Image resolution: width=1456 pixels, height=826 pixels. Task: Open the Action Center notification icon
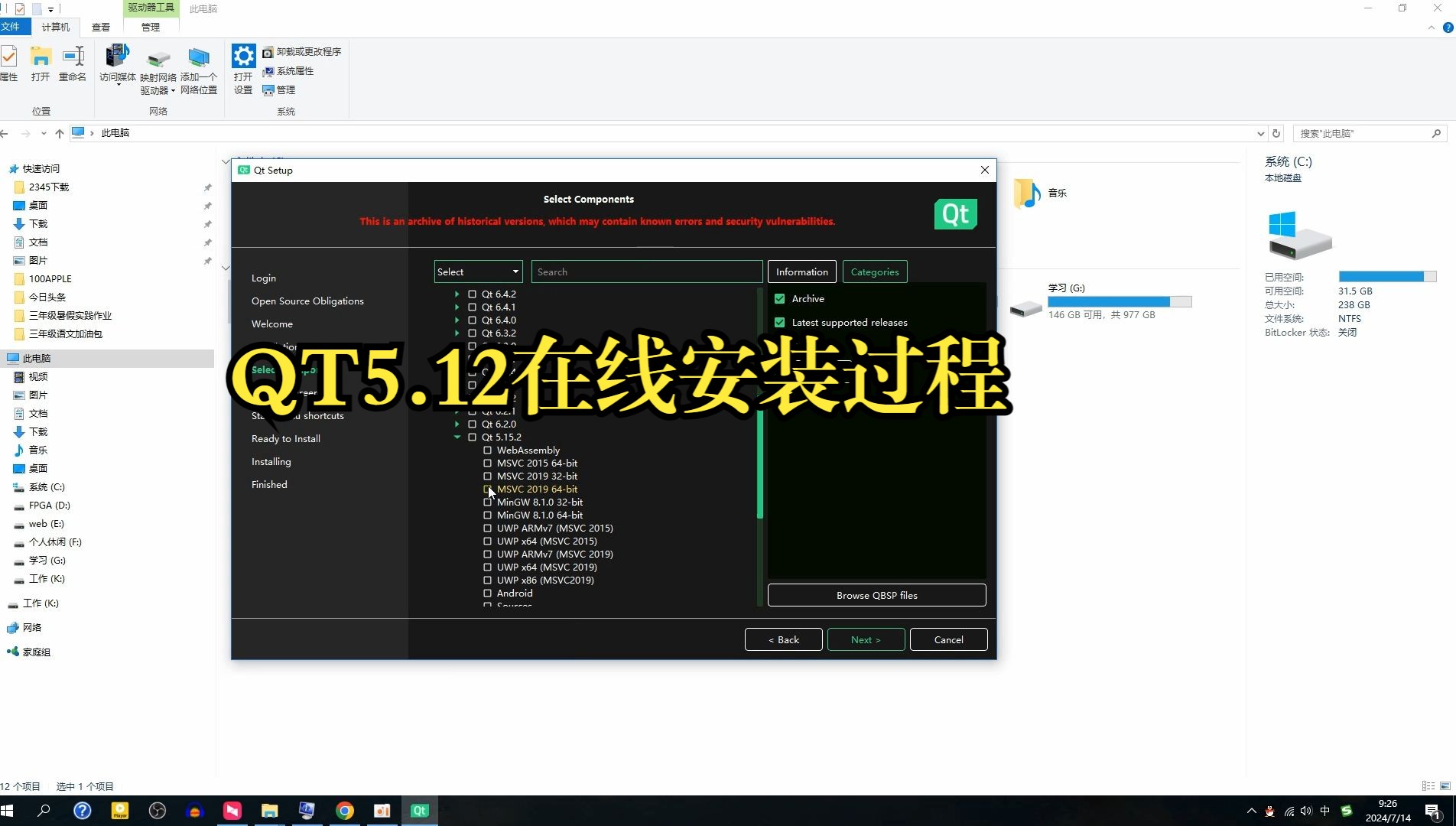click(x=1433, y=811)
